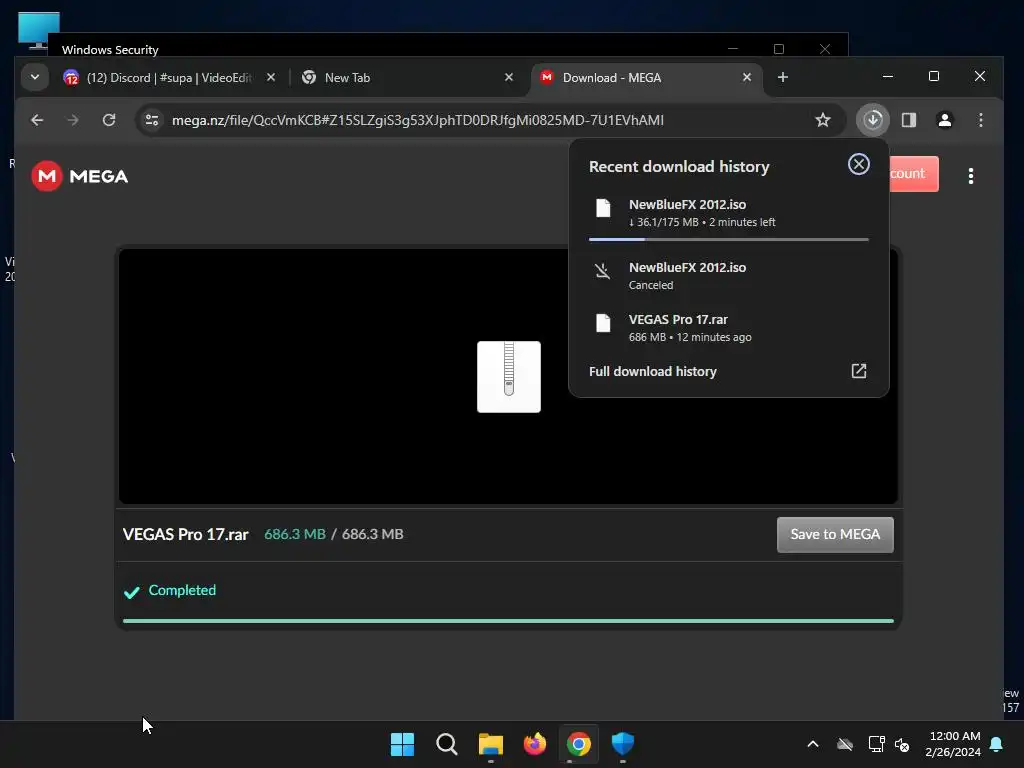
Task: Click the MEGA logo
Action: tap(80, 176)
